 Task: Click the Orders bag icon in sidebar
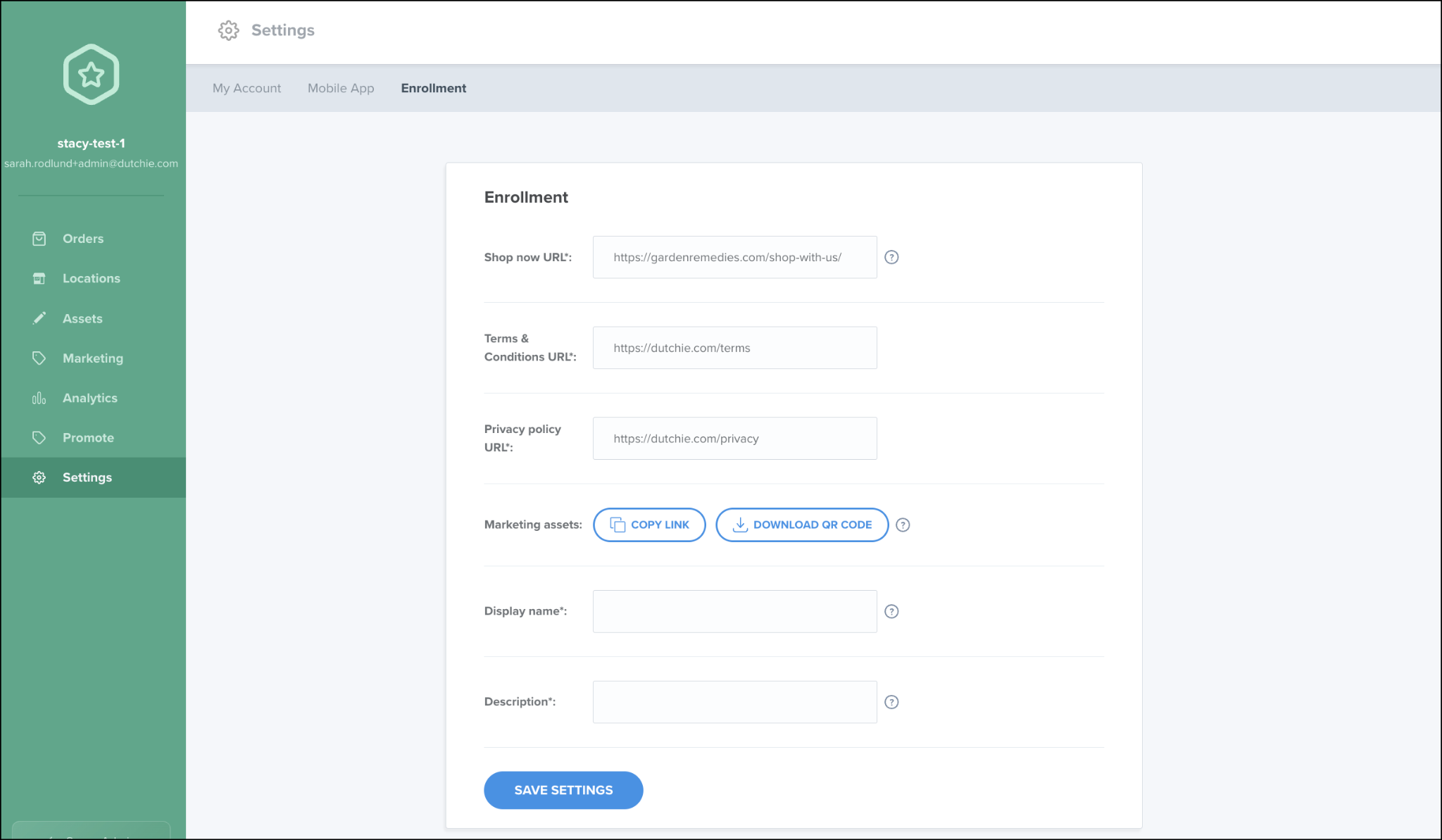pyautogui.click(x=39, y=239)
